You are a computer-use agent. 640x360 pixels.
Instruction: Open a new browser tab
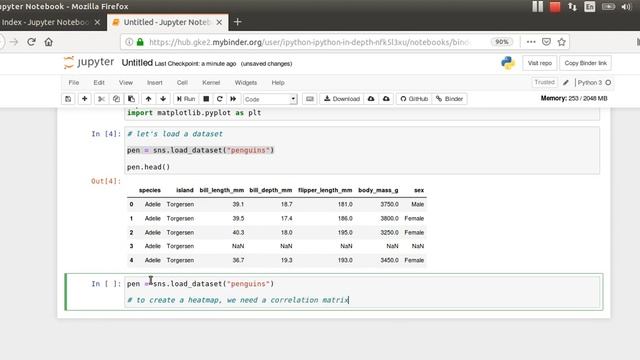pyautogui.click(x=238, y=22)
